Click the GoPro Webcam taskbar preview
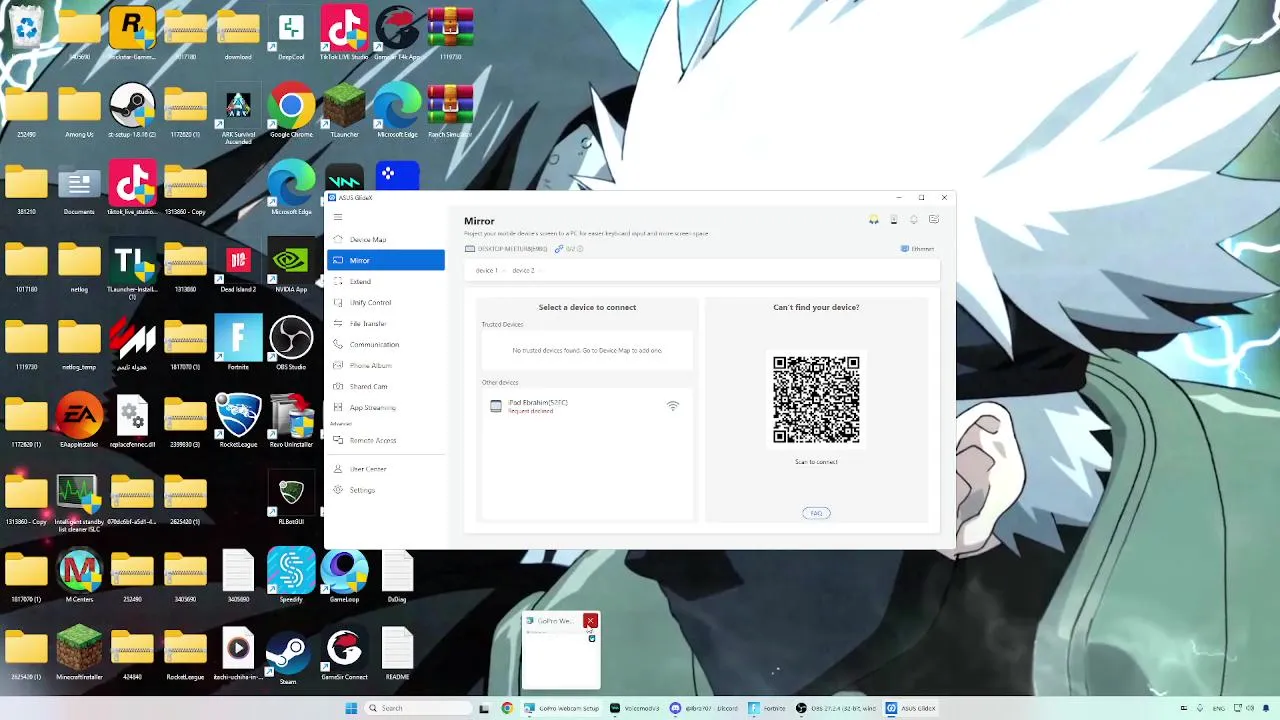The image size is (1280, 720). click(561, 652)
